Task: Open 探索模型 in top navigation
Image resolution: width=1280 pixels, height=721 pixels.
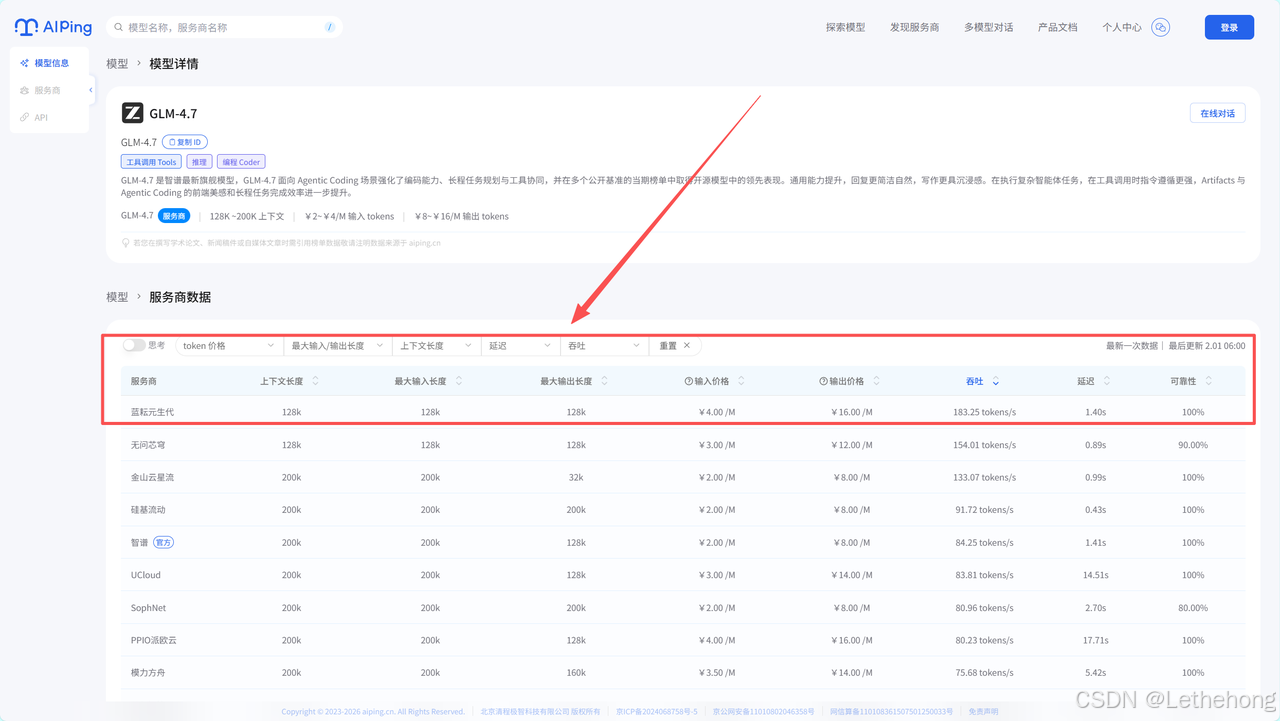Action: pos(845,28)
